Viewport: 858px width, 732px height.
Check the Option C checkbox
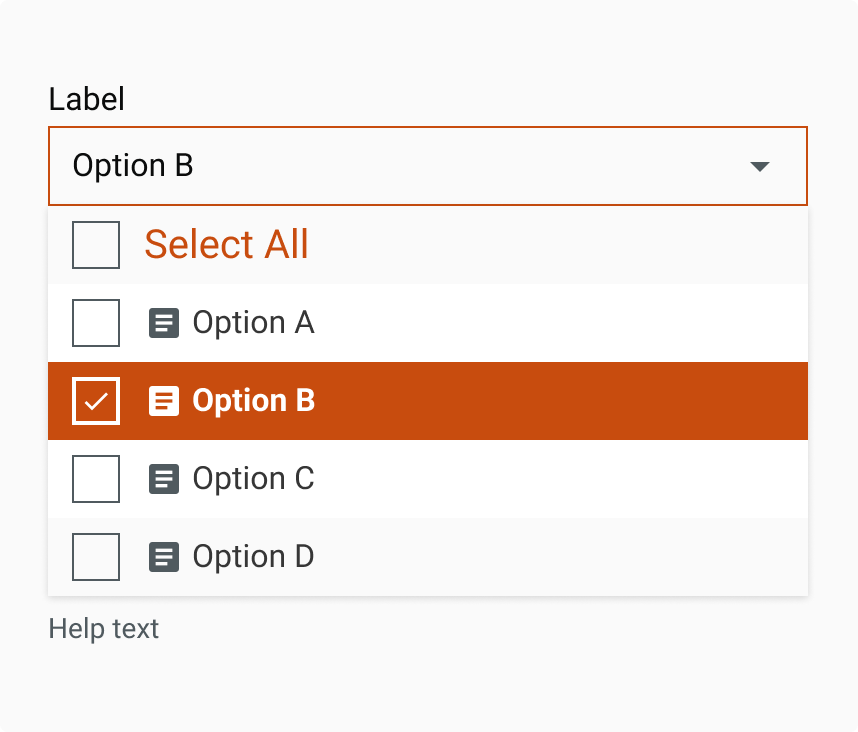pyautogui.click(x=96, y=479)
